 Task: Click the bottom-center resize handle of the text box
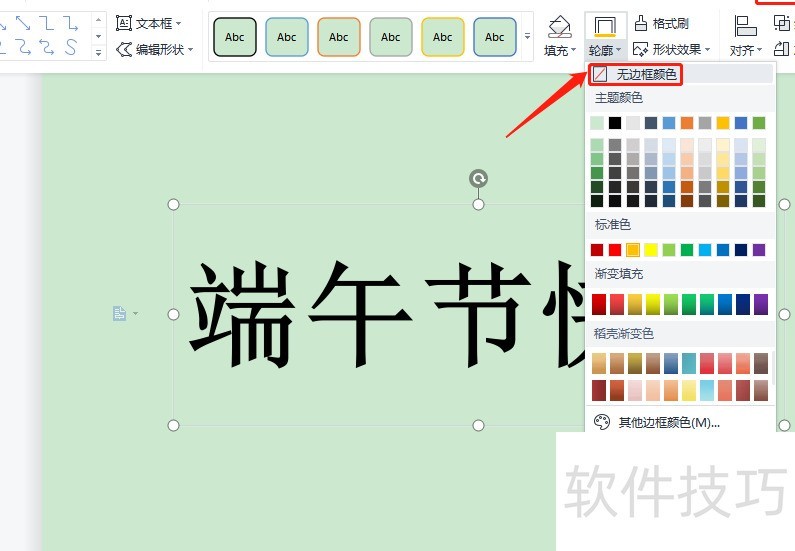click(x=478, y=425)
